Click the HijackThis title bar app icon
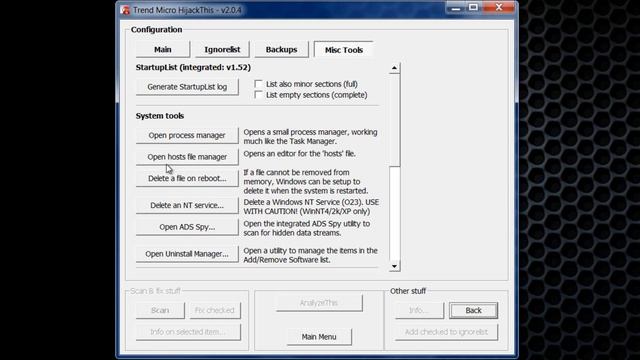Viewport: 640px width, 360px height. click(125, 10)
